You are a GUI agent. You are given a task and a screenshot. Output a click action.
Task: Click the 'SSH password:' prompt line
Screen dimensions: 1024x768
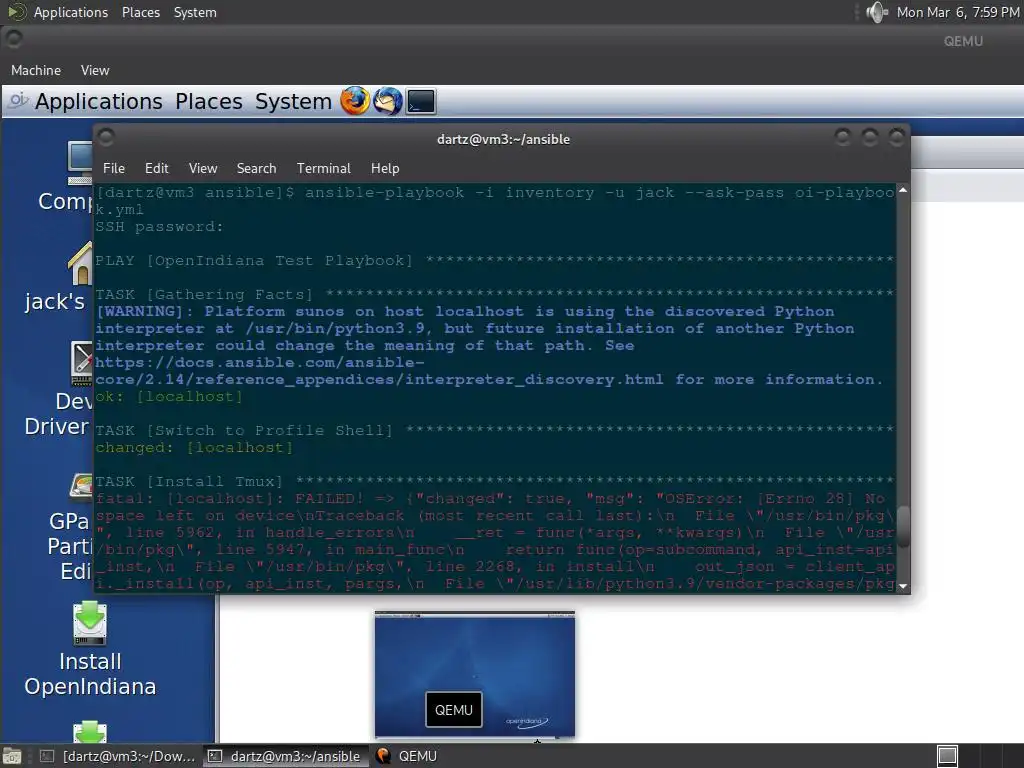coord(159,227)
